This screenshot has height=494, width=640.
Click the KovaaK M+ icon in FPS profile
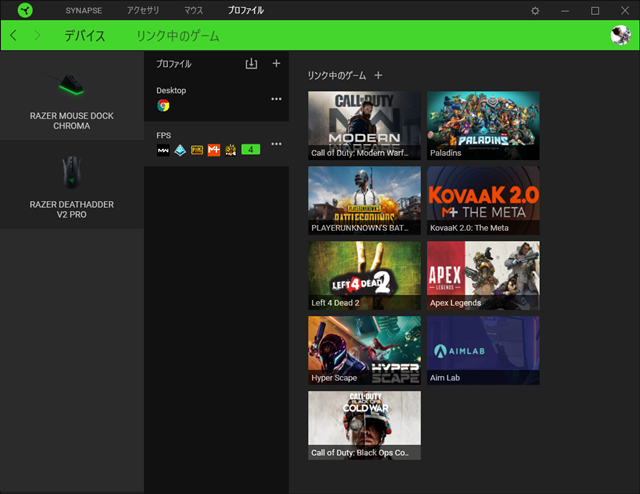coord(214,150)
